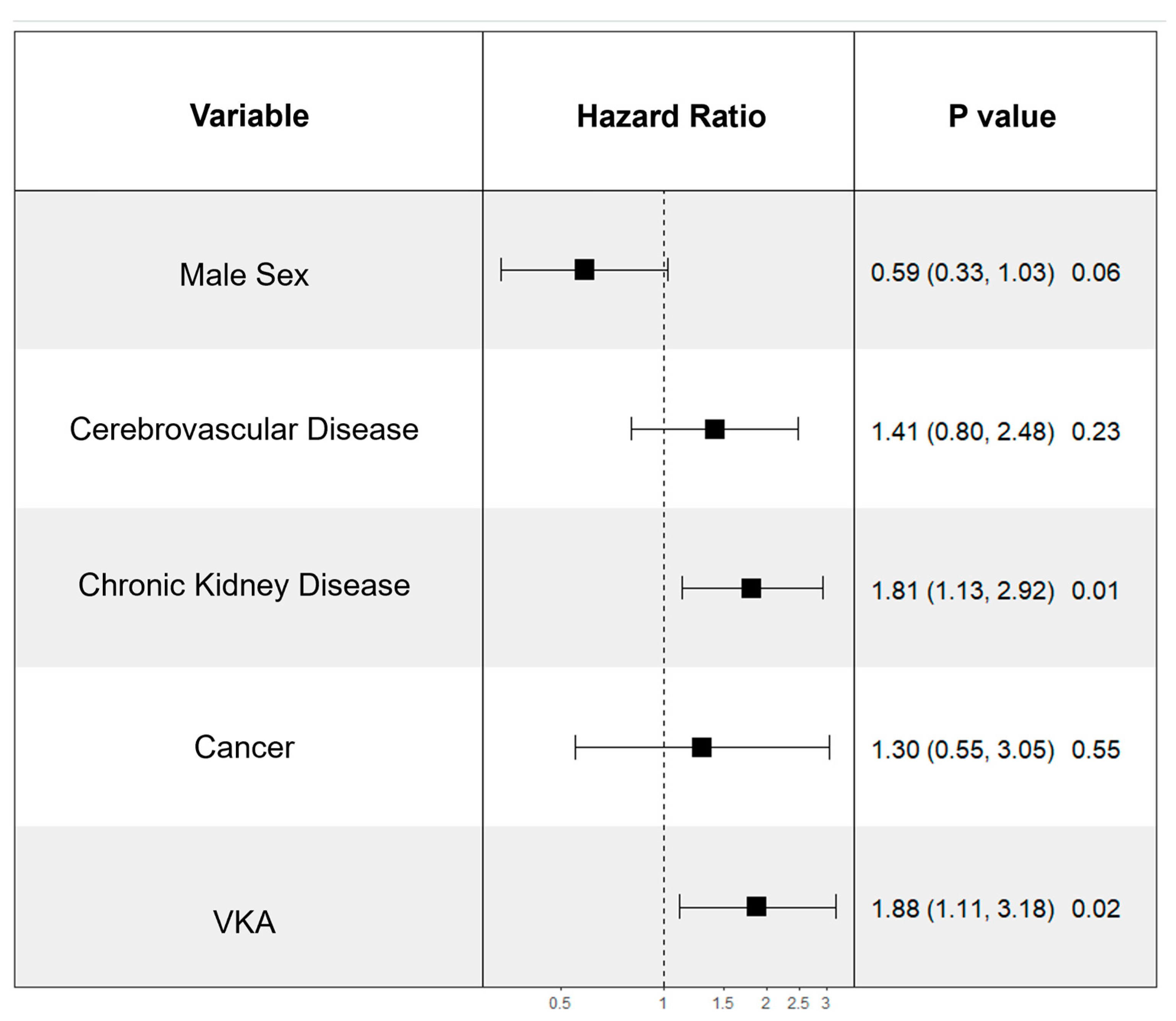
Task: Click the 2.5 axis tick label
Action: [798, 1003]
